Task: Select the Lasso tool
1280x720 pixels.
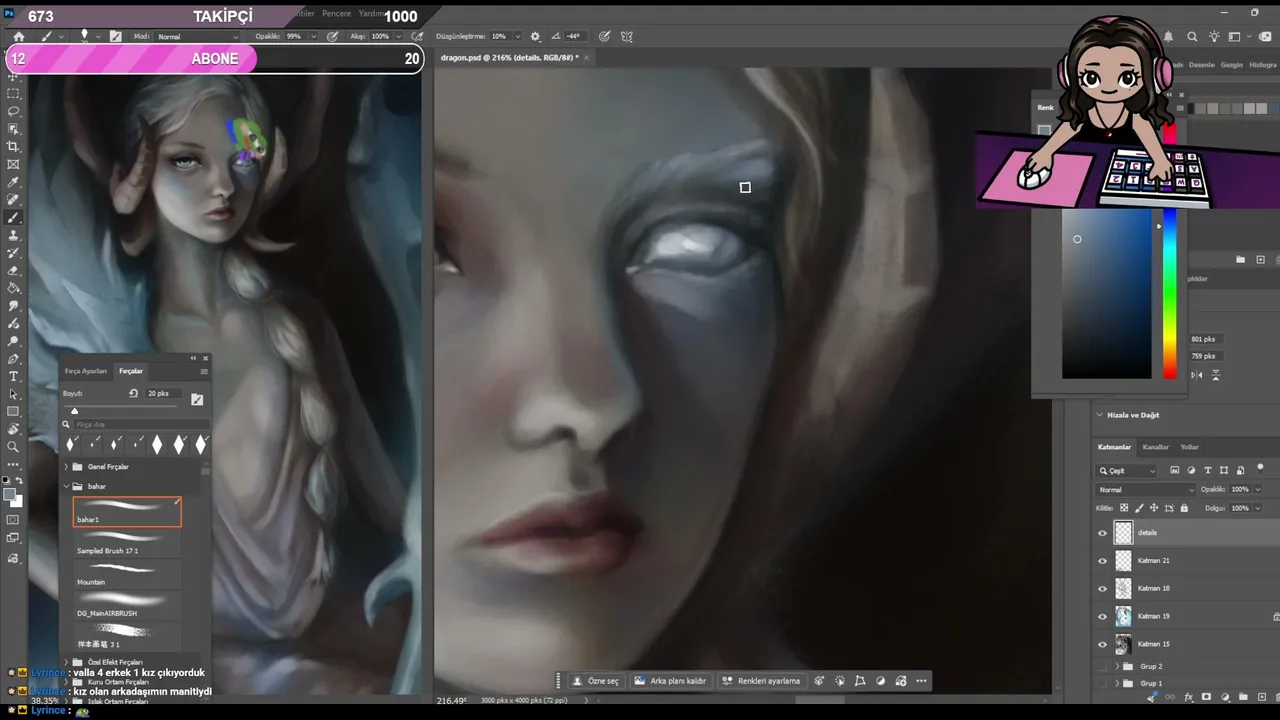Action: [x=14, y=111]
